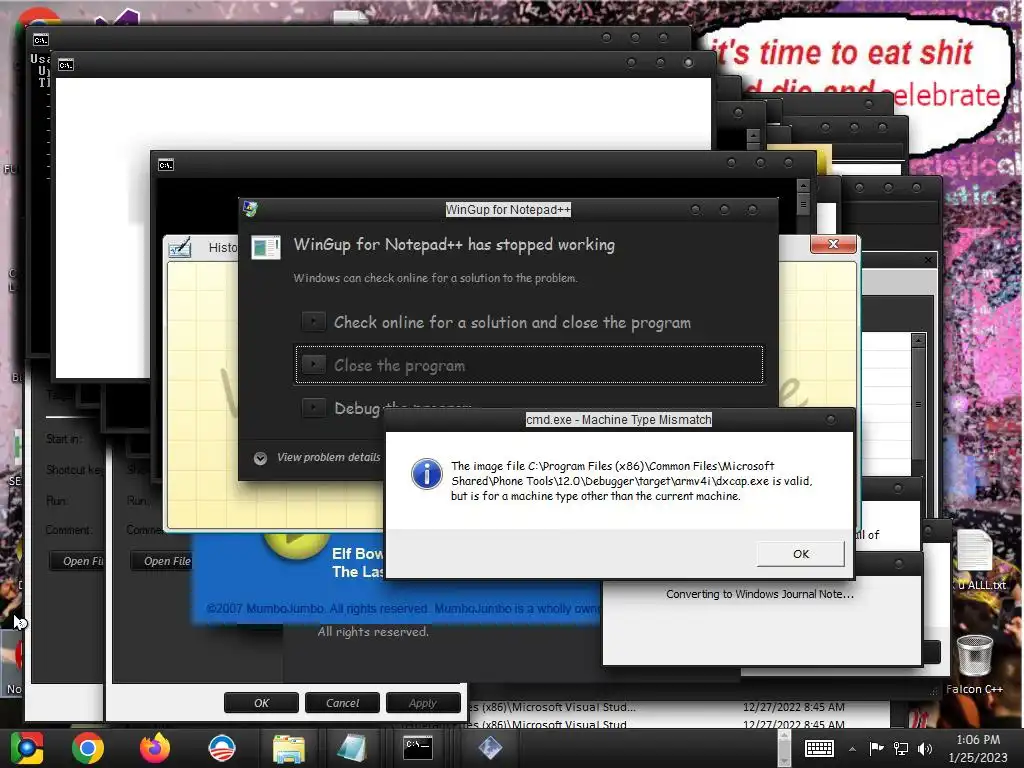Screen dimensions: 1024x768
Task: Click 'Open File' above the OK button's dialog
Action: pos(161,561)
